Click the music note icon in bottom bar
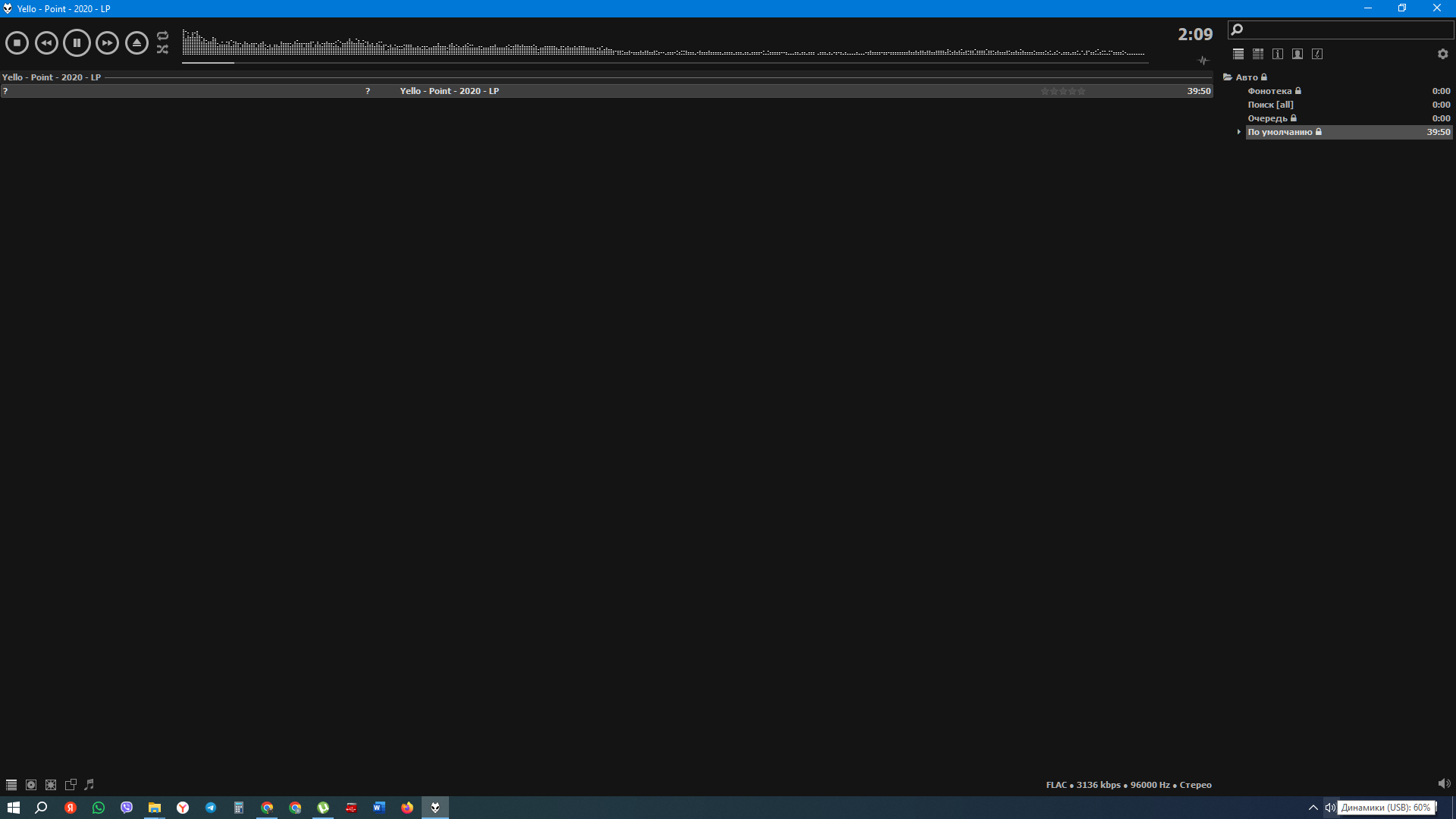1456x819 pixels. (x=89, y=785)
